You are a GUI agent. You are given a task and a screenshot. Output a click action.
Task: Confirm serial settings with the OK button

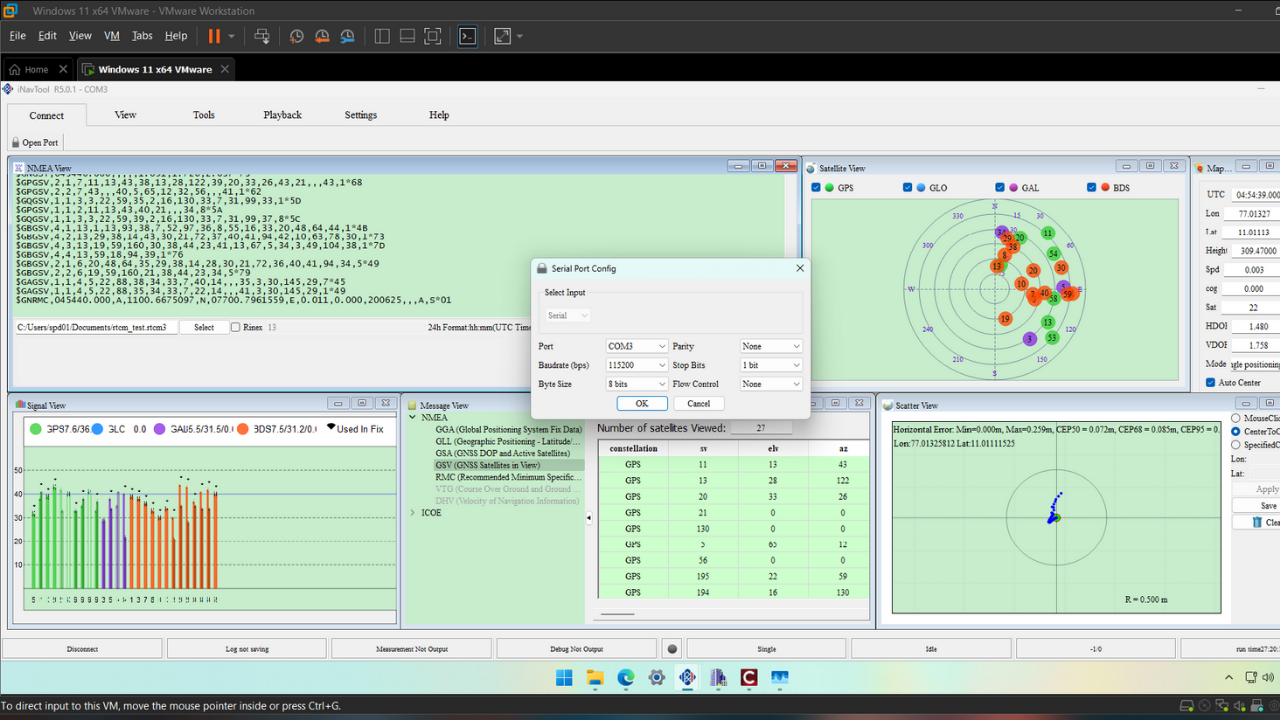point(642,403)
